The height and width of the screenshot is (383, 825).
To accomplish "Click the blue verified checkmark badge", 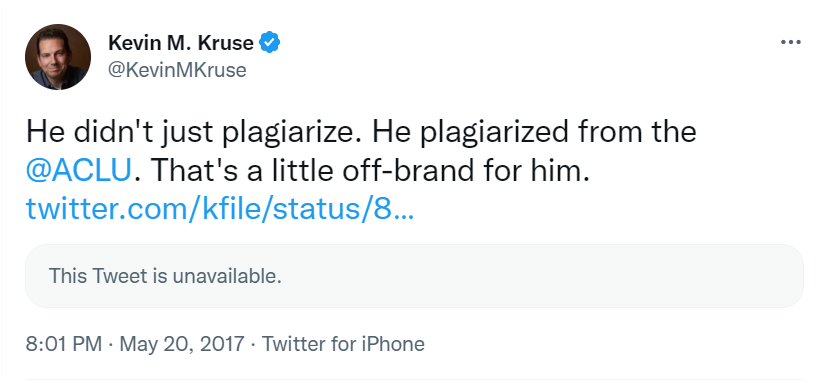I will pos(270,43).
